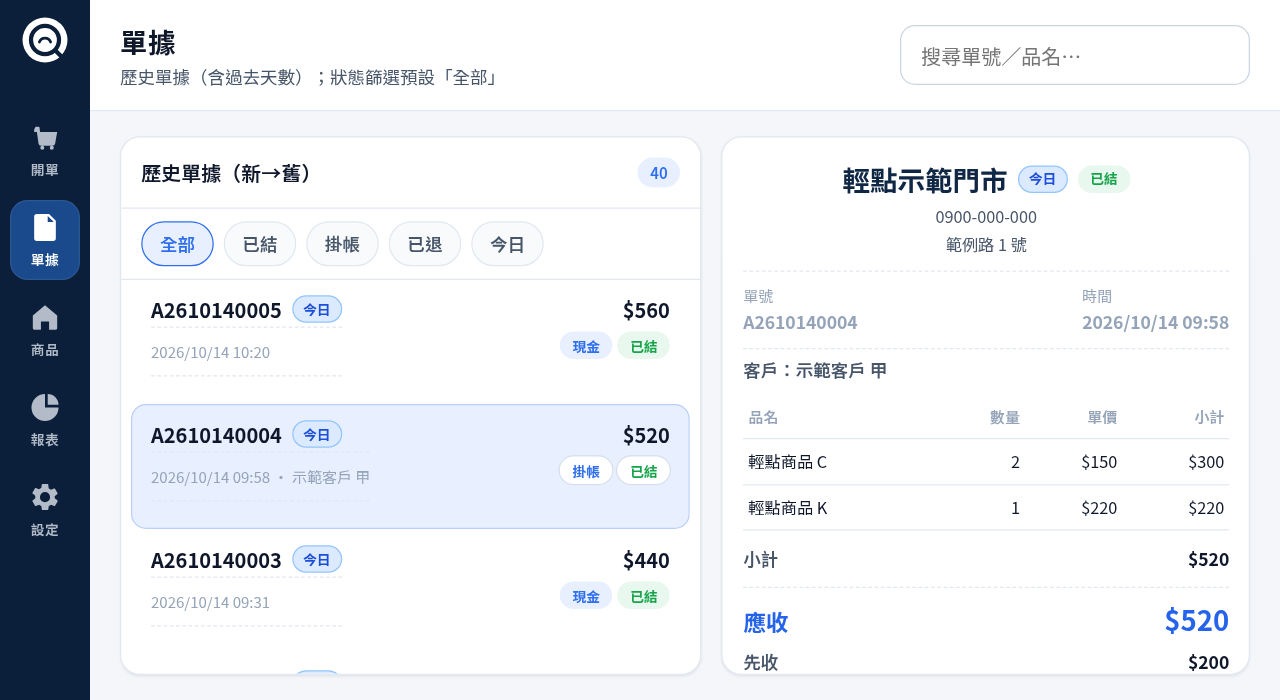Click the 已結 badge on A2610140003

click(x=644, y=596)
